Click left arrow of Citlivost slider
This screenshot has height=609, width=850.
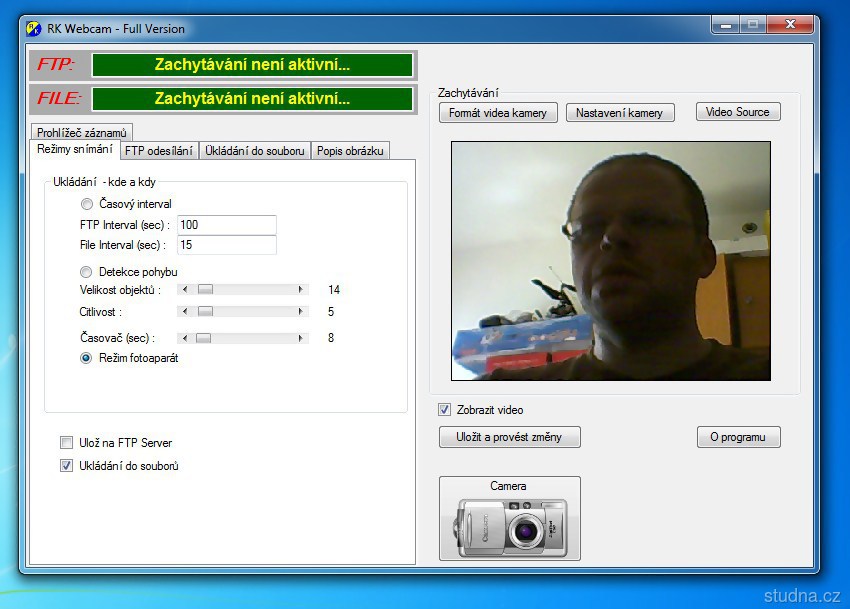click(185, 311)
